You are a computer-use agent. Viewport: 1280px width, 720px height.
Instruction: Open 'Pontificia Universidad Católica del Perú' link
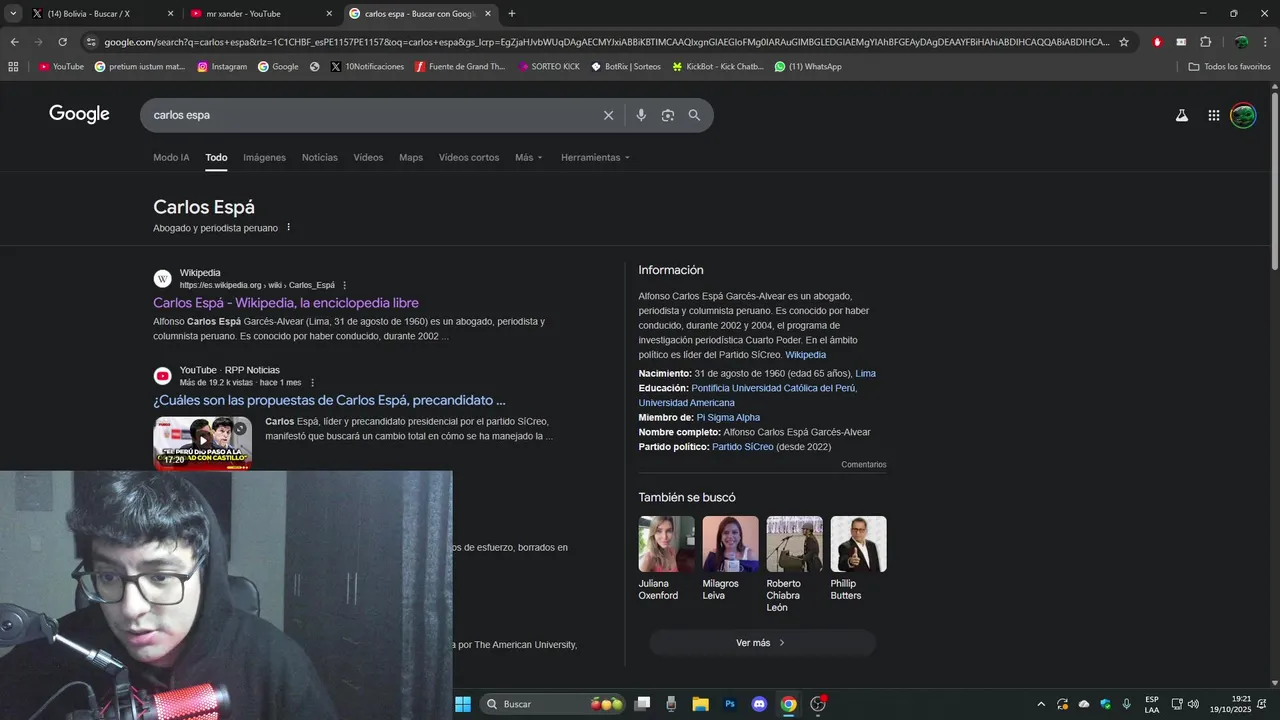click(x=774, y=388)
